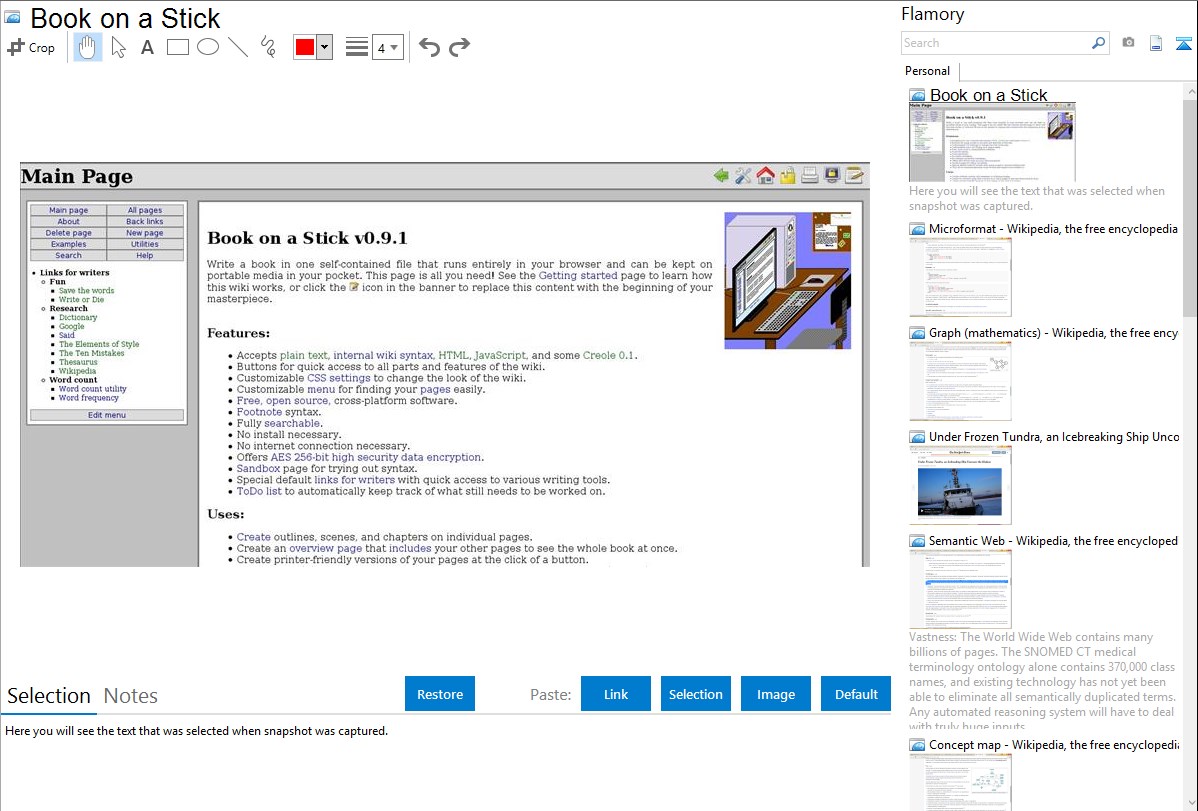This screenshot has height=811, width=1198.
Task: Redo the last undone annotation
Action: click(459, 47)
